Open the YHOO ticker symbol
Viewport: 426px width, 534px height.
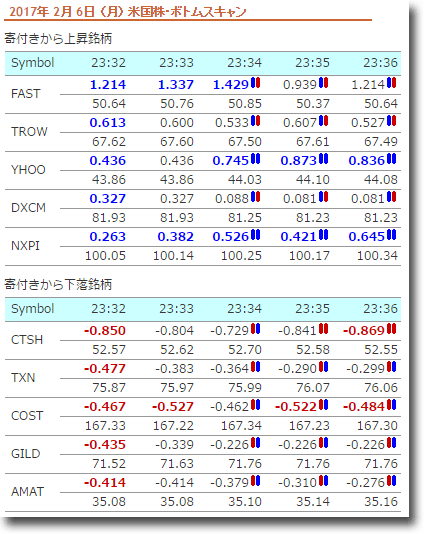point(28,170)
